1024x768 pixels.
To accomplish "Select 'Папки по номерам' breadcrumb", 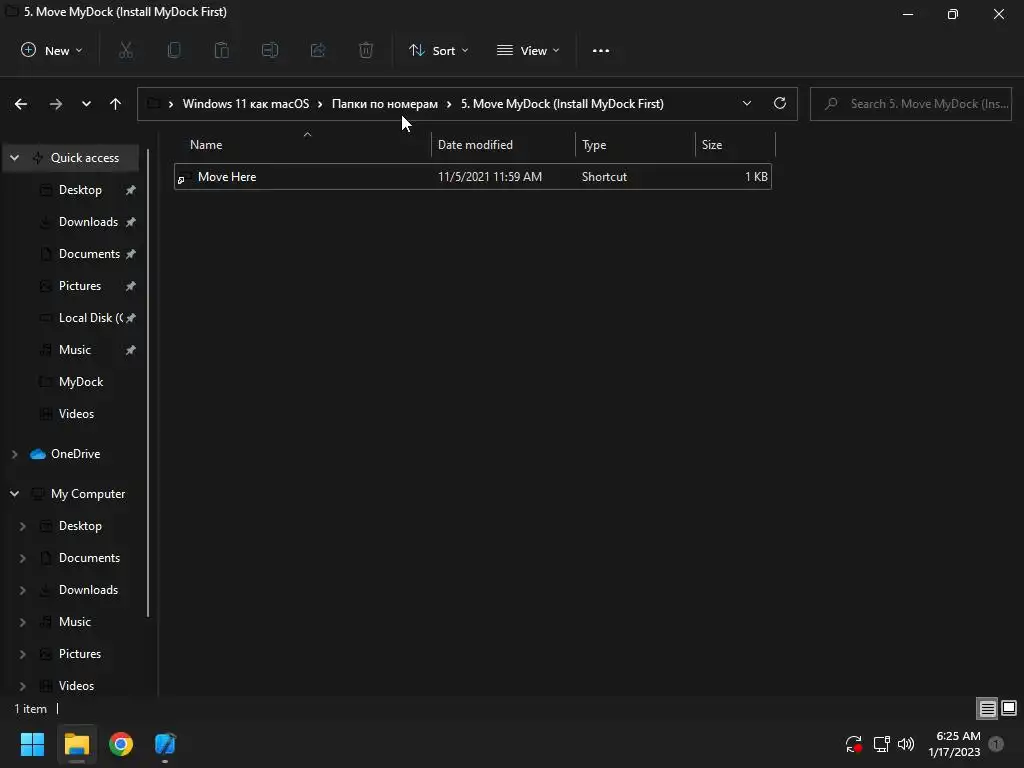I will (385, 104).
